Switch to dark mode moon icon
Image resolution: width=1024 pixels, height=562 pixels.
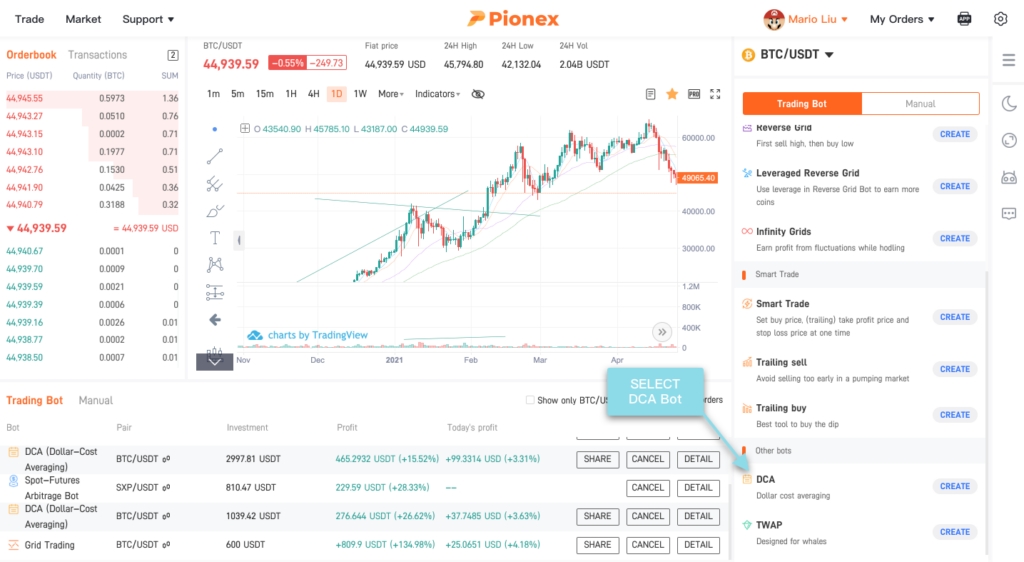(x=1008, y=103)
